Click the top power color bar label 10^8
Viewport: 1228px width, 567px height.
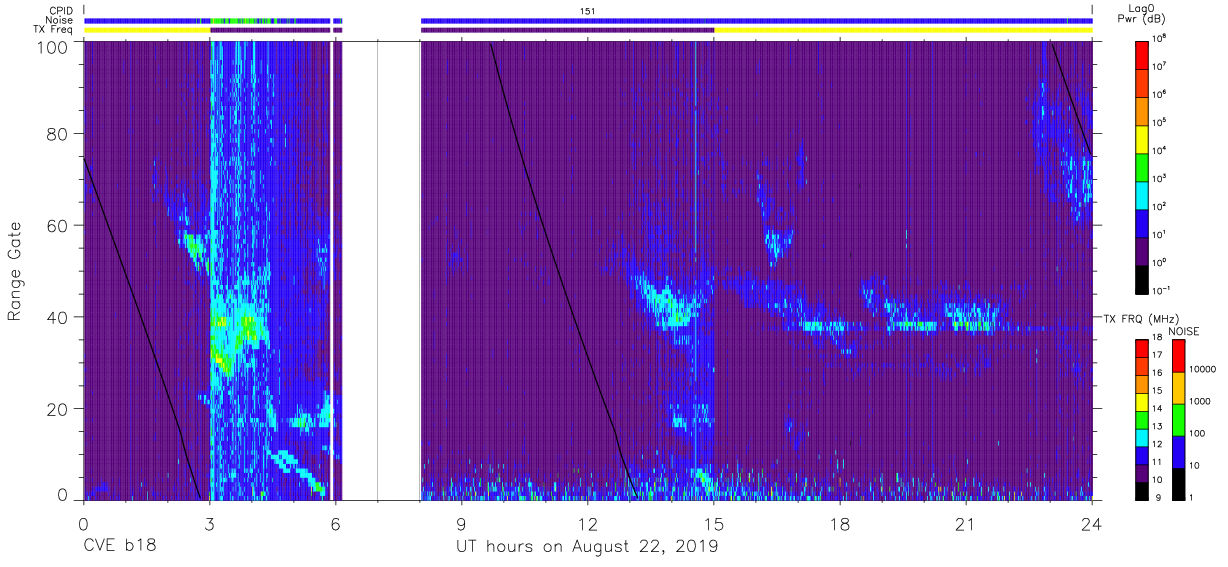(x=1159, y=38)
